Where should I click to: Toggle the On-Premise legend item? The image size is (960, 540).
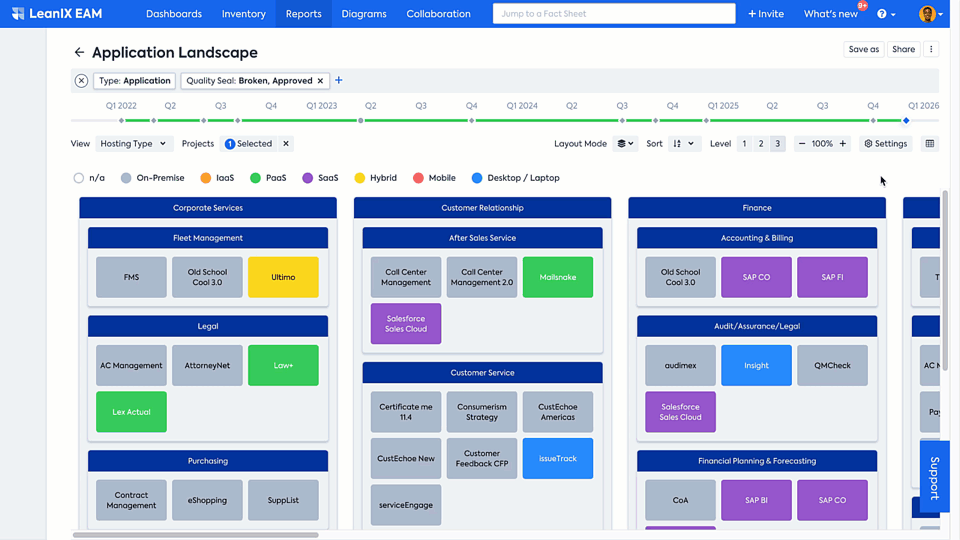point(152,178)
